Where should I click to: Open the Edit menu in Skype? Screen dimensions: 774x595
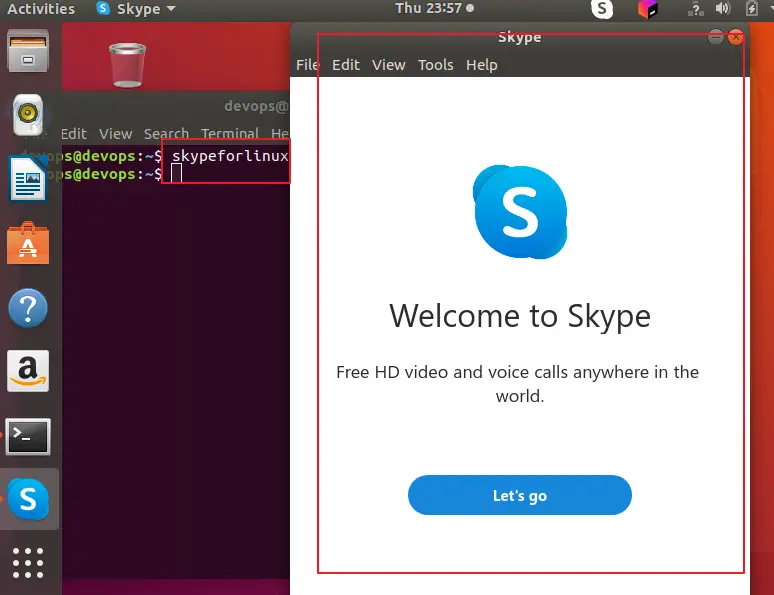(x=346, y=65)
